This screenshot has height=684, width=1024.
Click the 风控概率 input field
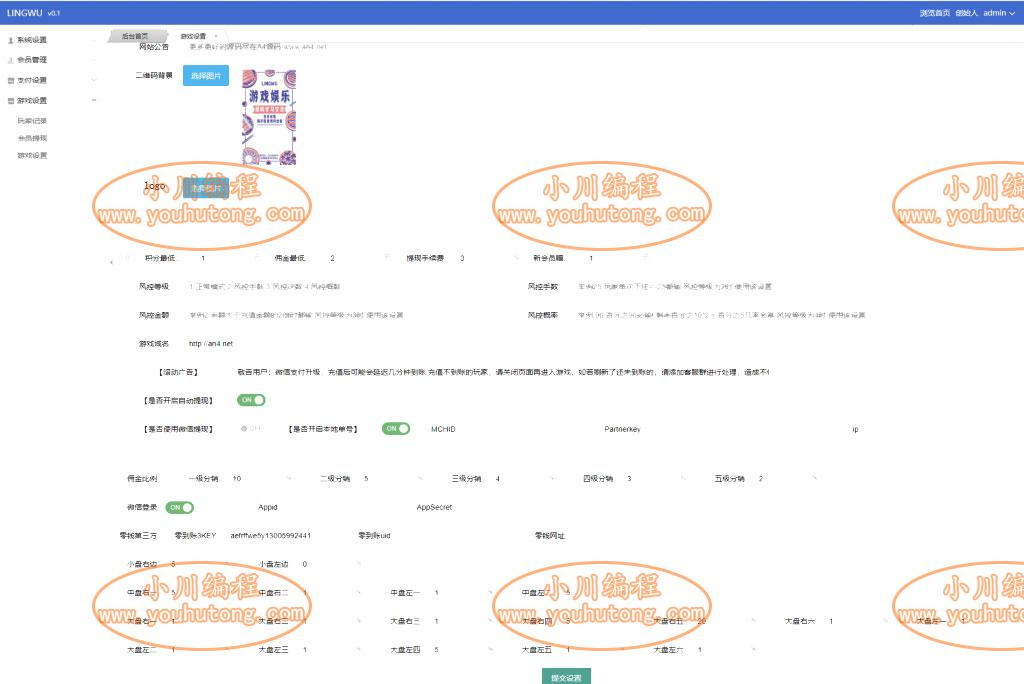(x=735, y=315)
